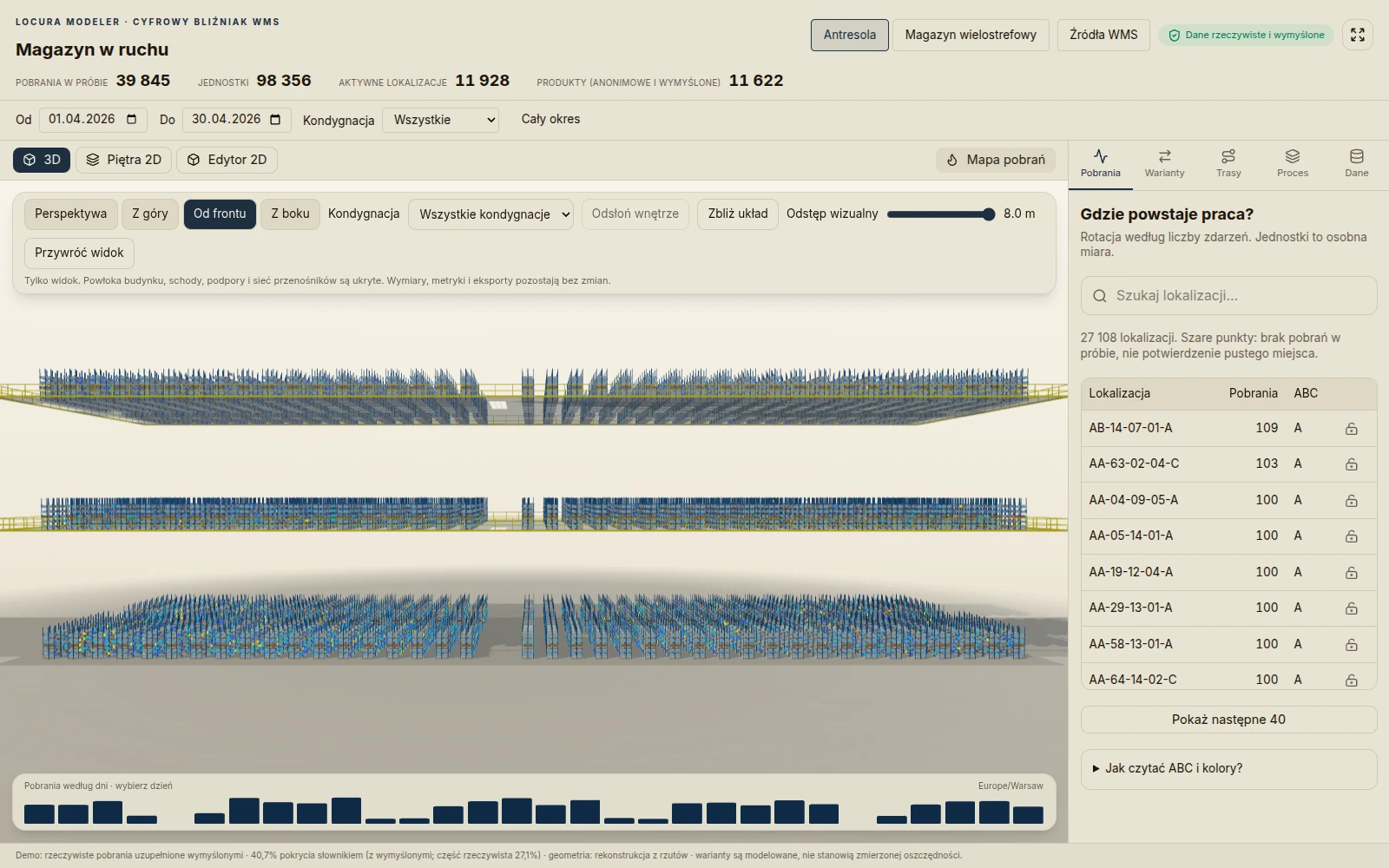
Task: Select the Z góry camera view
Action: click(x=150, y=214)
